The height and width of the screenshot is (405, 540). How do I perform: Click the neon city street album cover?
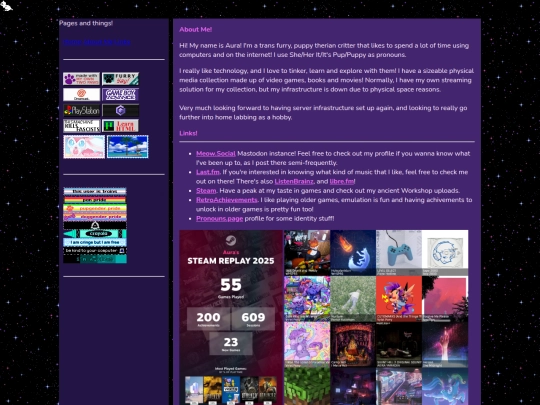399,386
